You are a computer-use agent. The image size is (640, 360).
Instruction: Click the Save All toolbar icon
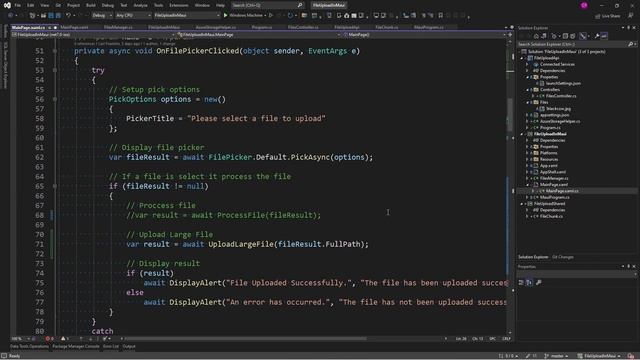(58, 16)
